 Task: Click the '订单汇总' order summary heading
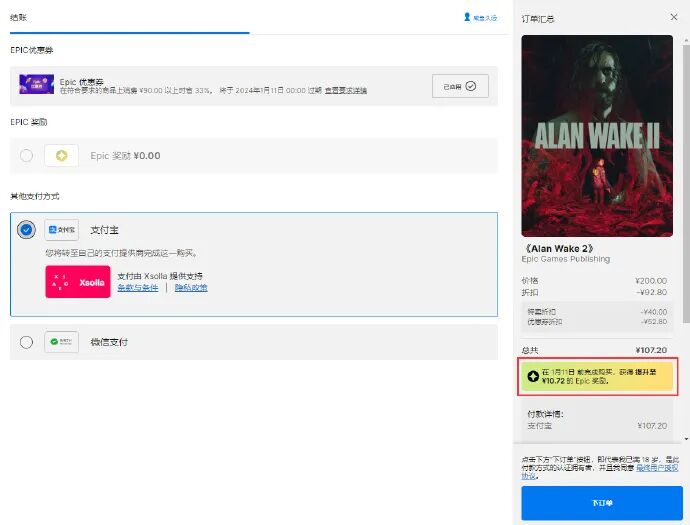click(538, 19)
